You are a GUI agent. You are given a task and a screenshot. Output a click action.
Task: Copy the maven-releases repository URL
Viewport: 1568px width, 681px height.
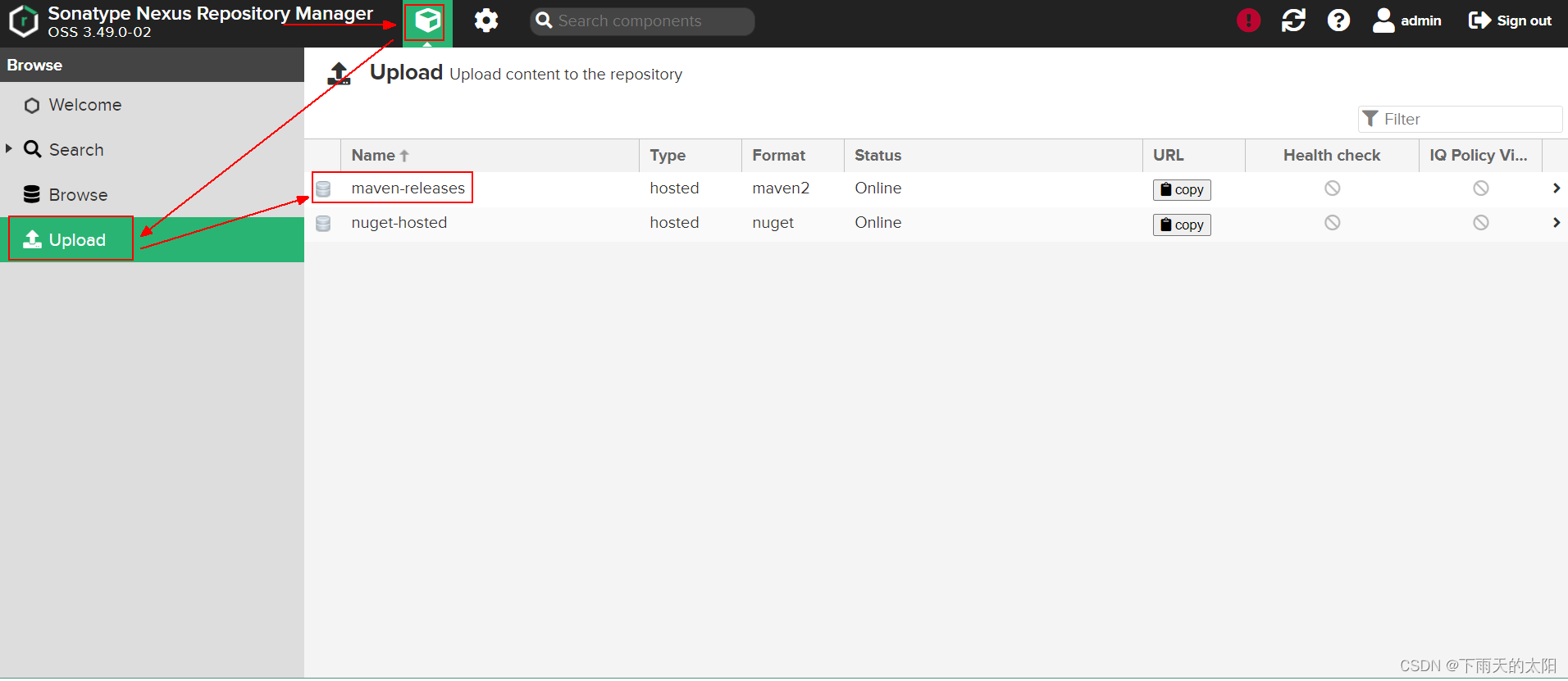tap(1182, 190)
